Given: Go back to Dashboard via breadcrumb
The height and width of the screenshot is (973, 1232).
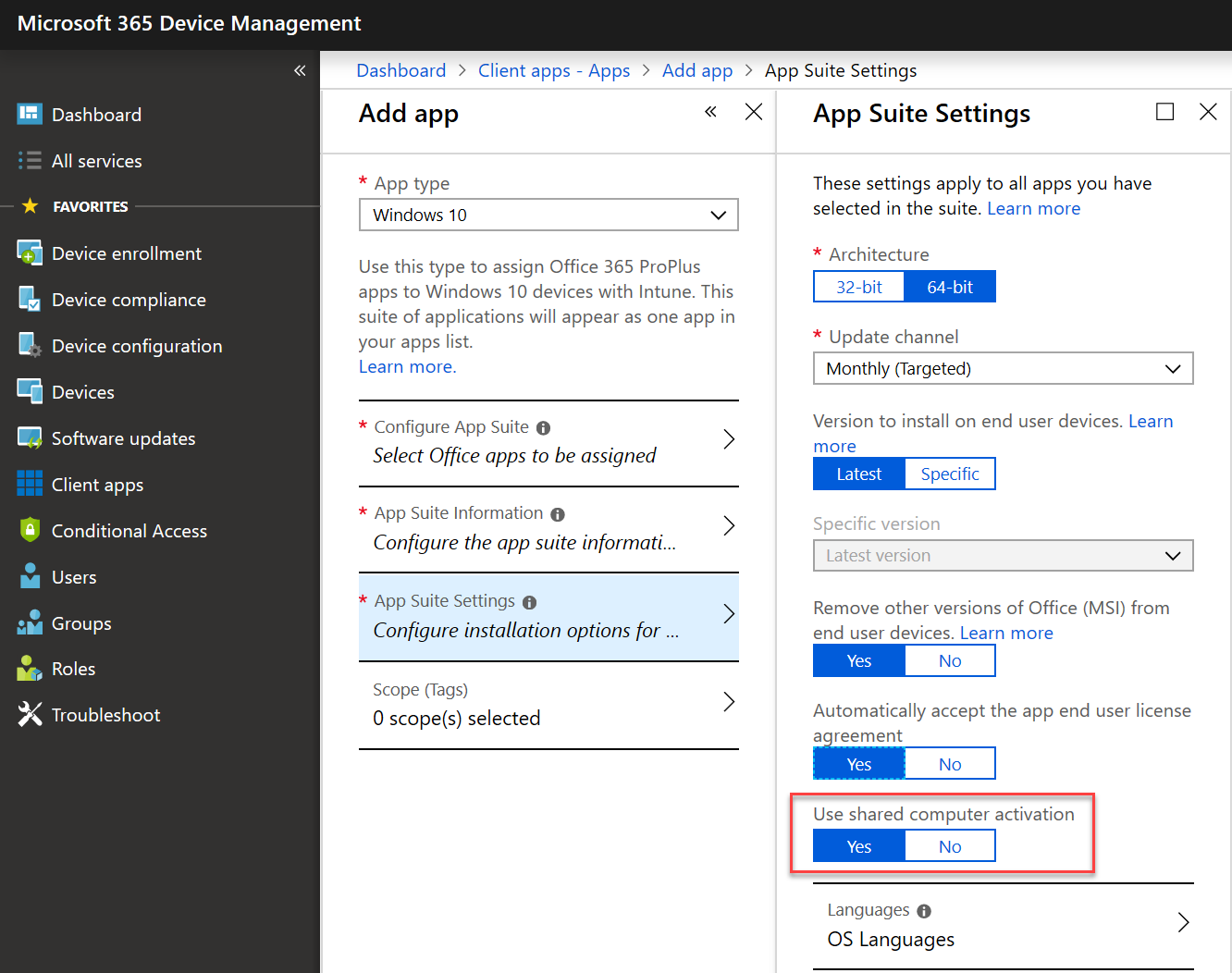Looking at the screenshot, I should point(400,69).
